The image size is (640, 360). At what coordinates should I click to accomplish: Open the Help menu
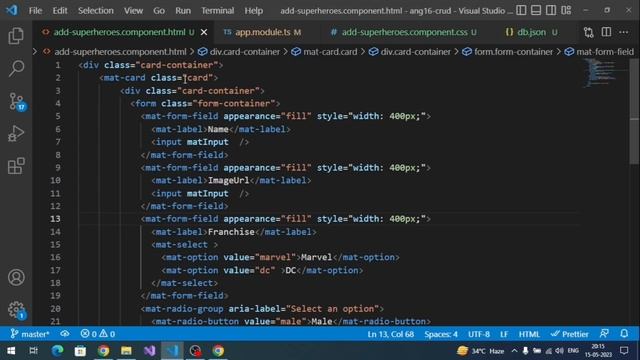253,10
